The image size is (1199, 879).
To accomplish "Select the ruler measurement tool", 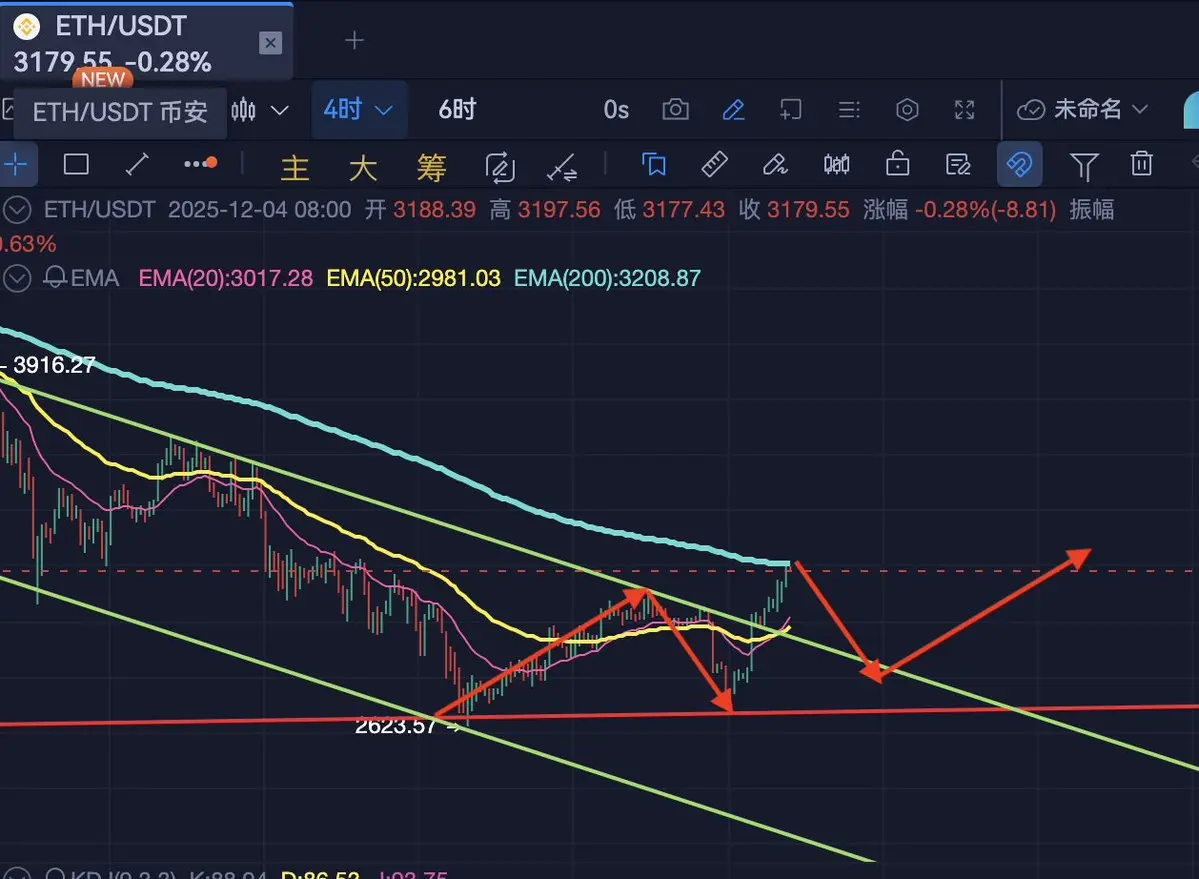I will pyautogui.click(x=714, y=164).
